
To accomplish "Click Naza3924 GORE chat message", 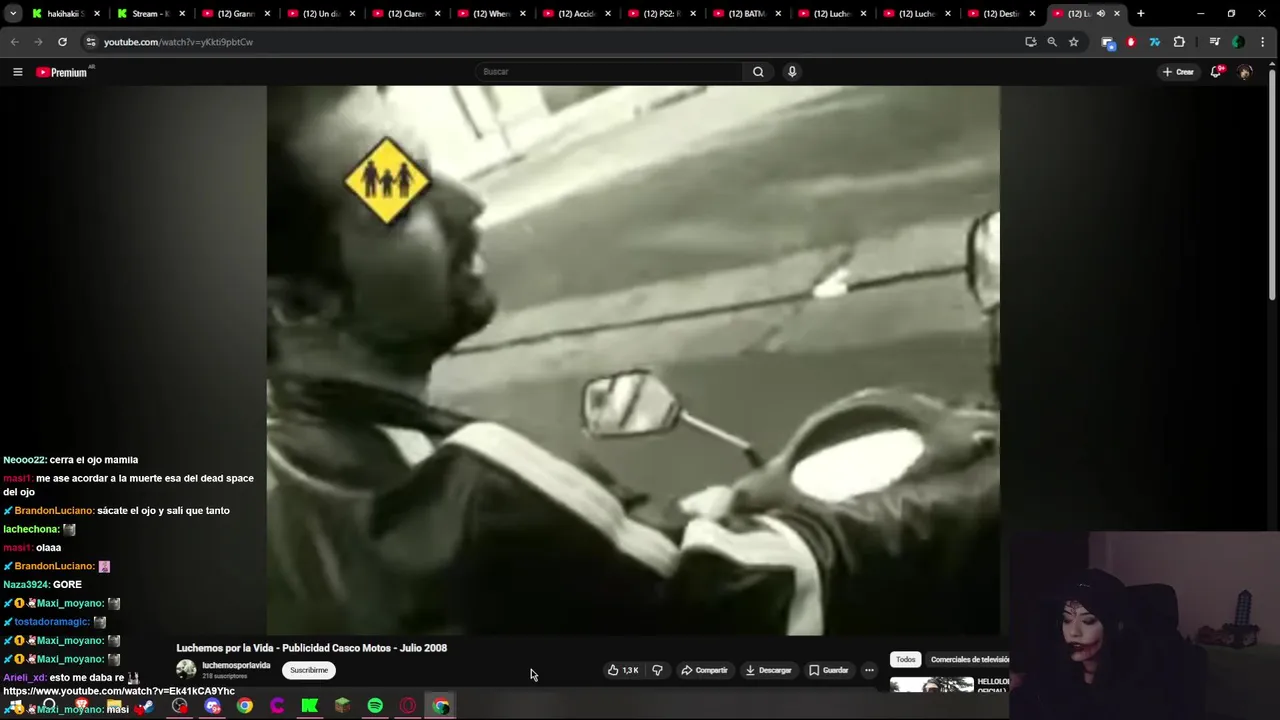I will tap(43, 585).
